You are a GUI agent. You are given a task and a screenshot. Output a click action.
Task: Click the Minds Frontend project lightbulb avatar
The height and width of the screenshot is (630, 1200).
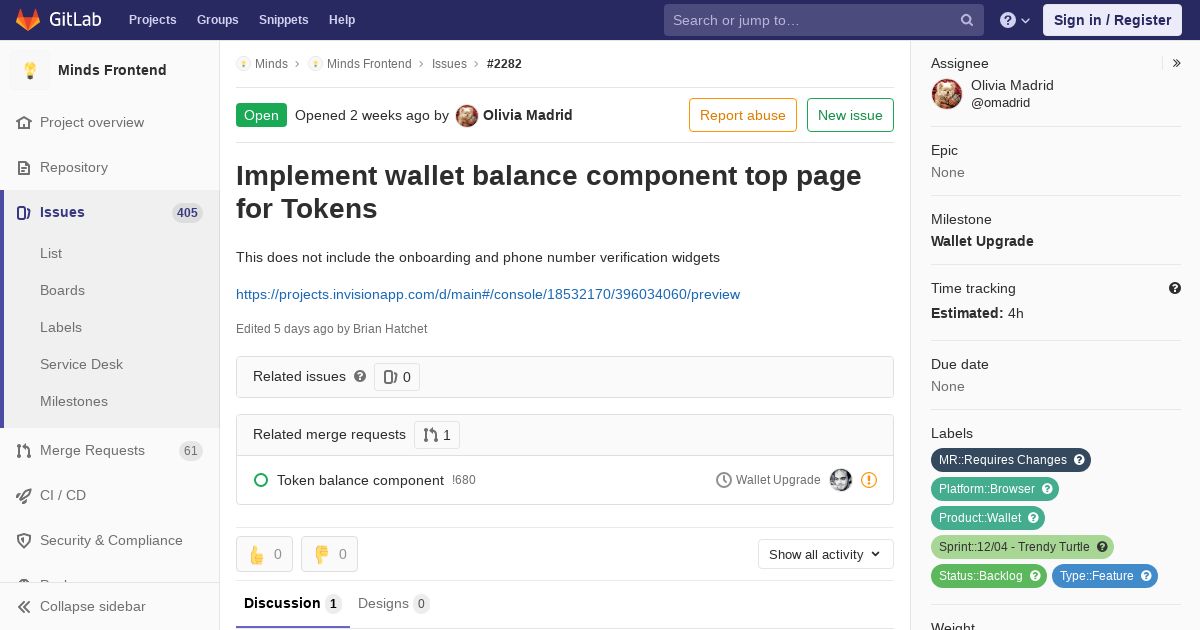[x=30, y=70]
